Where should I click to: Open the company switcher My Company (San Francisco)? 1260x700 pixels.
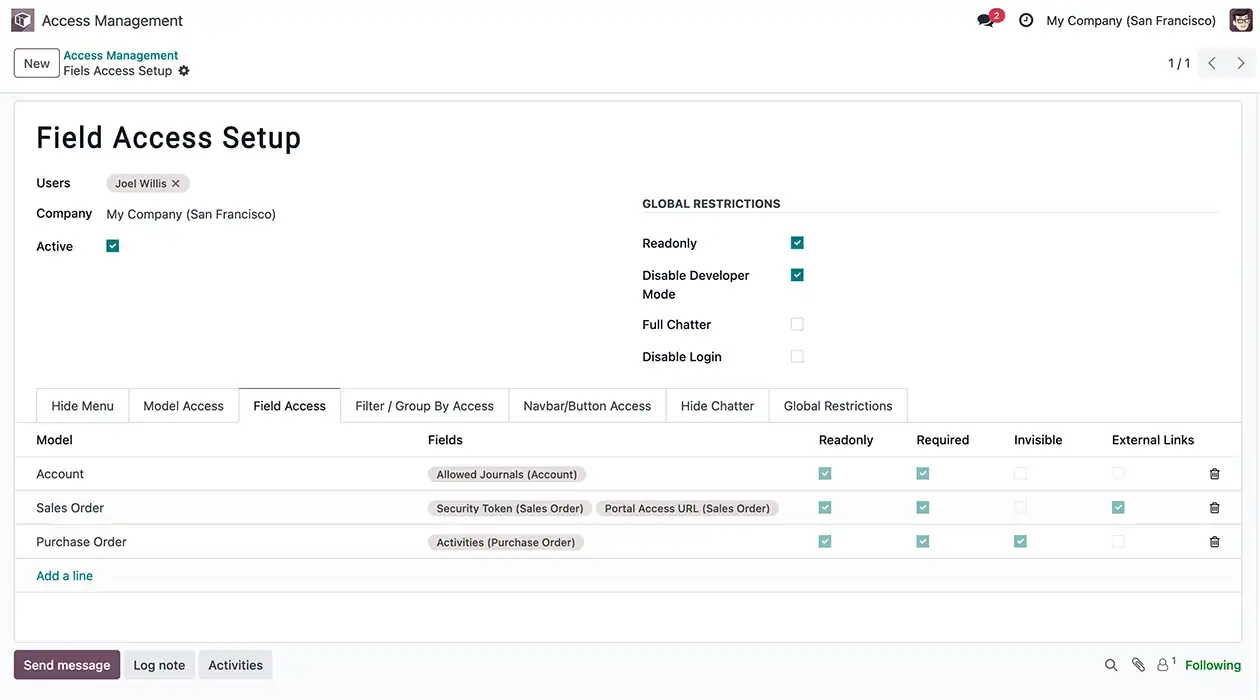click(x=1130, y=20)
